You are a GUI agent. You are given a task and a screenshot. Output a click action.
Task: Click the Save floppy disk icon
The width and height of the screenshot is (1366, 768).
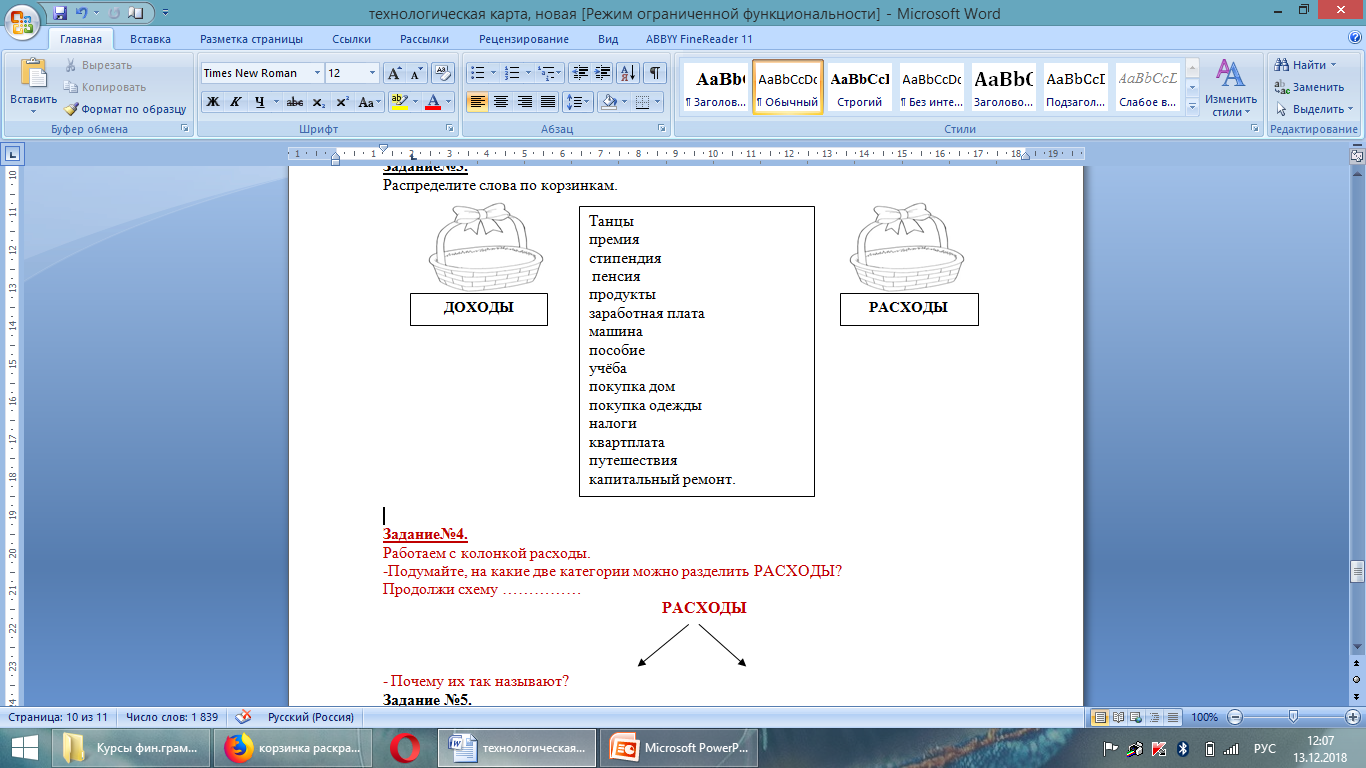pyautogui.click(x=60, y=13)
